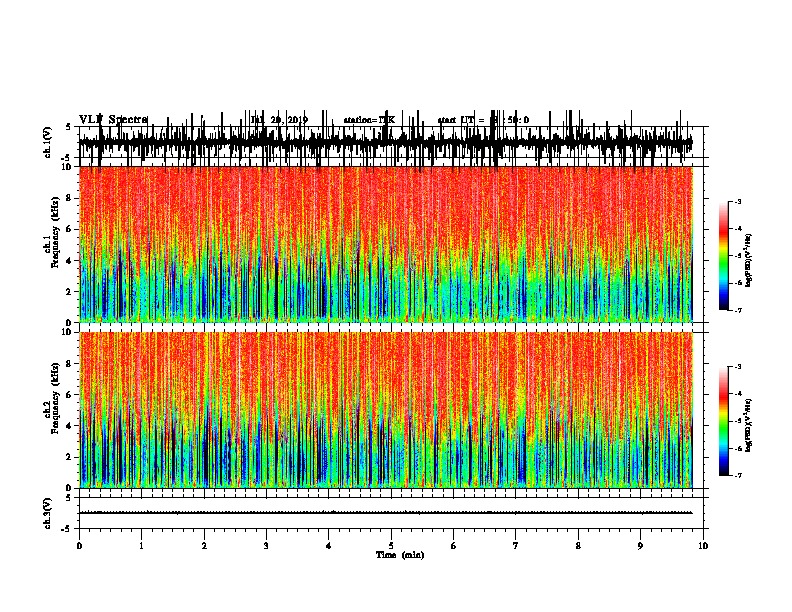Click the -7 value on ch.2 colorbar
792x612 pixels.
pos(737,475)
